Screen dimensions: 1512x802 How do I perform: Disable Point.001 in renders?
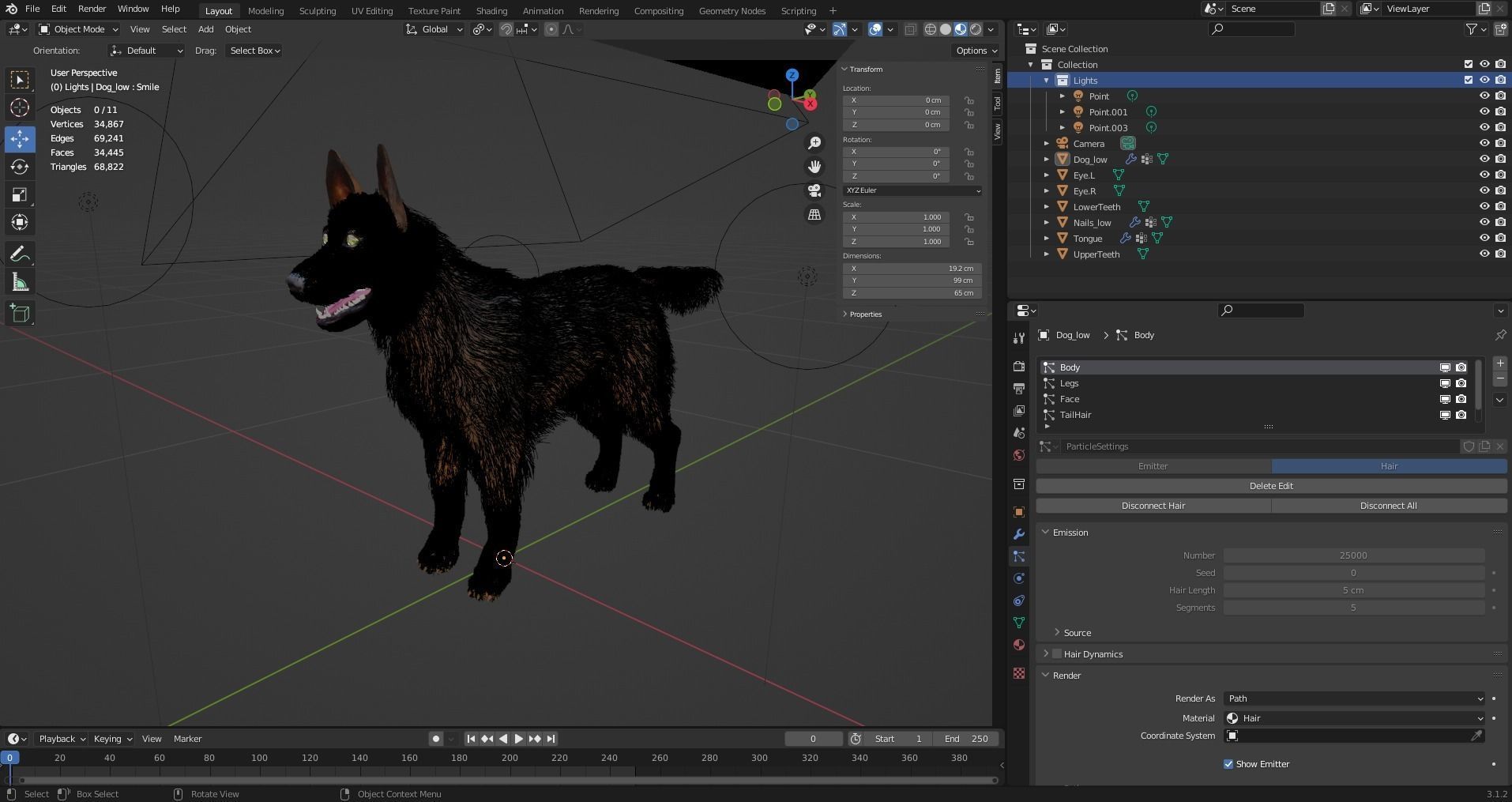1500,111
